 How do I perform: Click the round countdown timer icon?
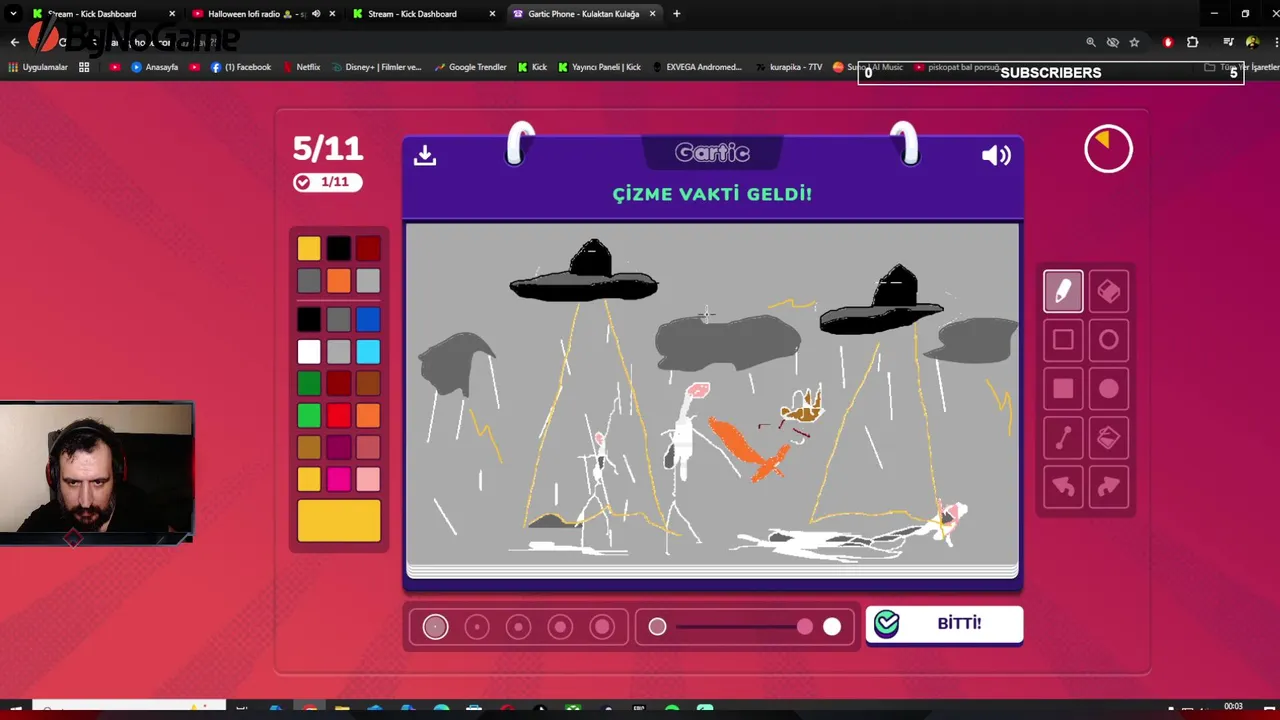pyautogui.click(x=1108, y=149)
